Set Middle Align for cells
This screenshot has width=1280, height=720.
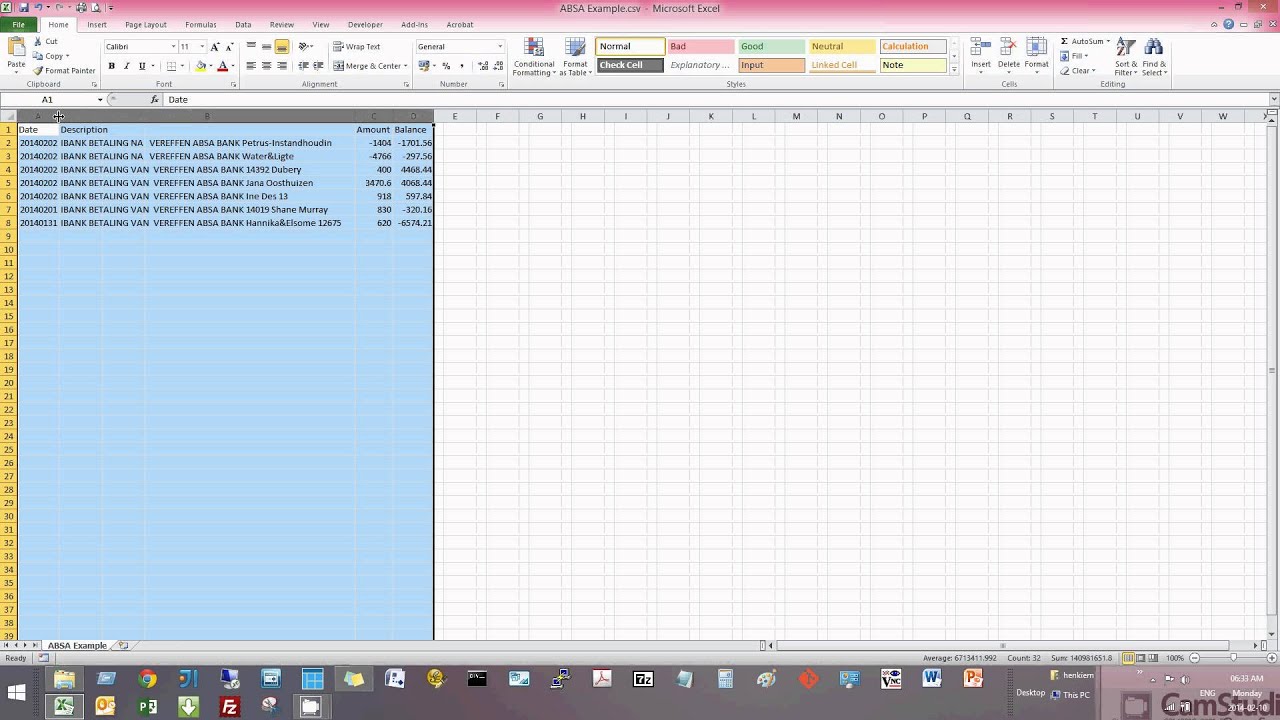pos(266,47)
